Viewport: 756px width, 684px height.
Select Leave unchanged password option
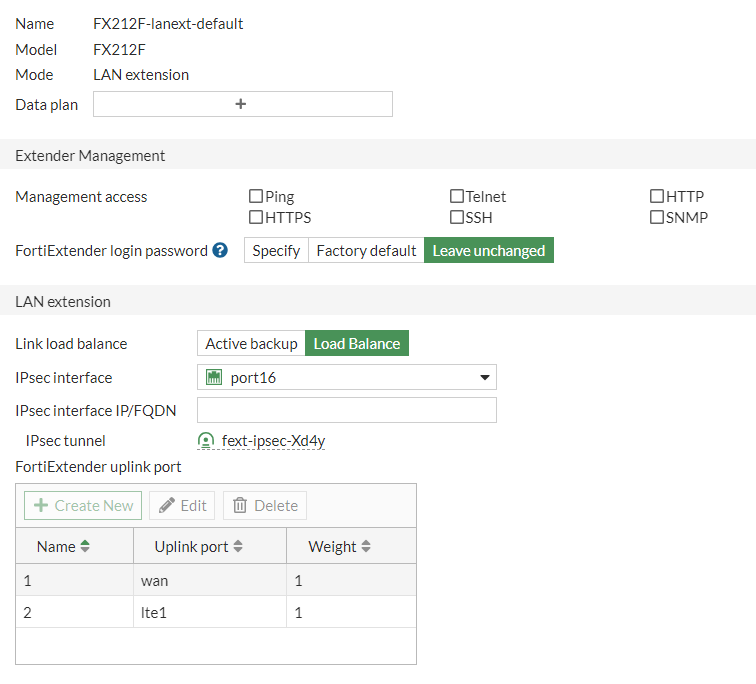[489, 250]
